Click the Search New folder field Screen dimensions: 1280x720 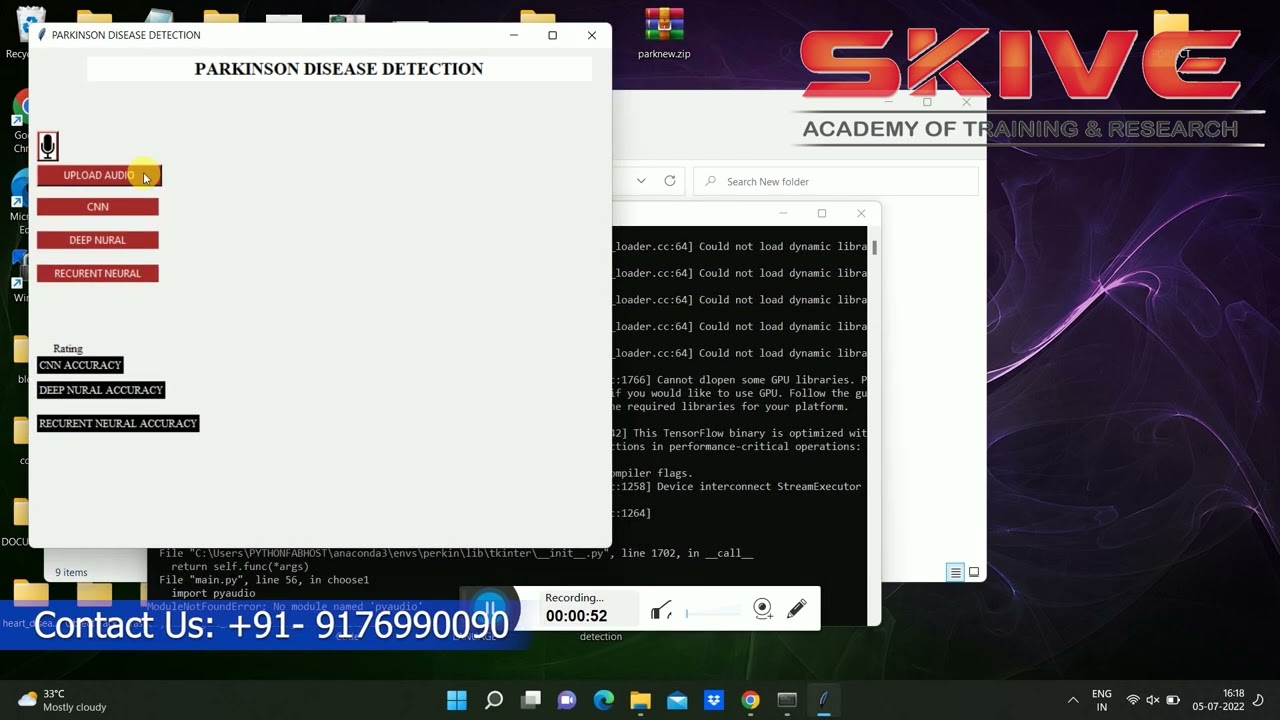pos(836,181)
